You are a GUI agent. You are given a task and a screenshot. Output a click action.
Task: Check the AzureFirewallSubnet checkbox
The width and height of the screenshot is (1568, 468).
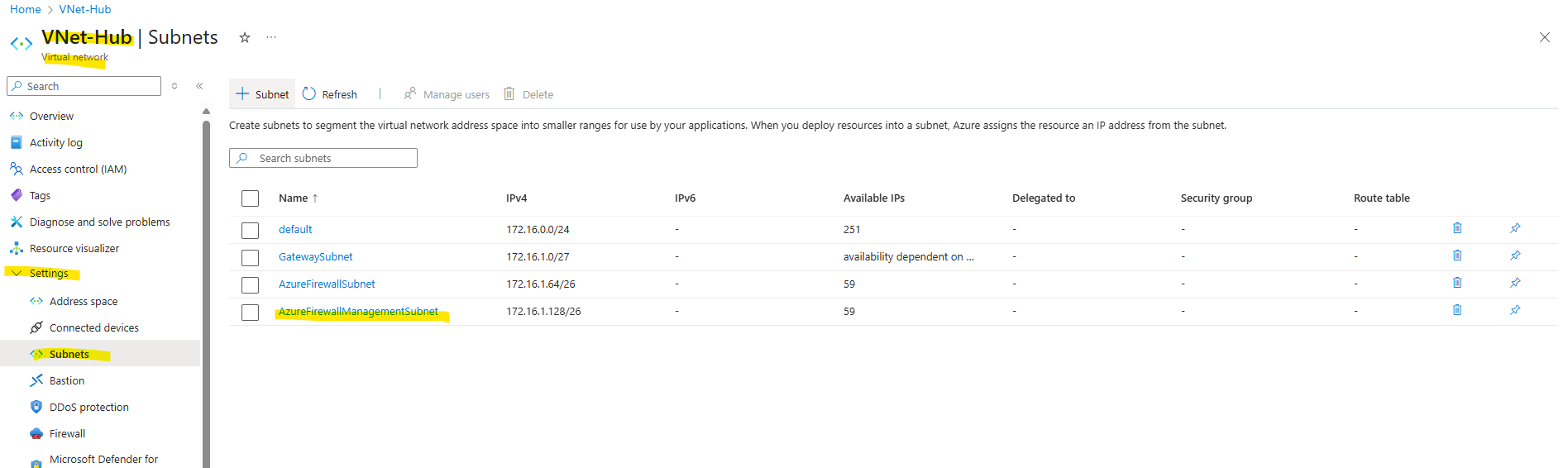click(250, 285)
